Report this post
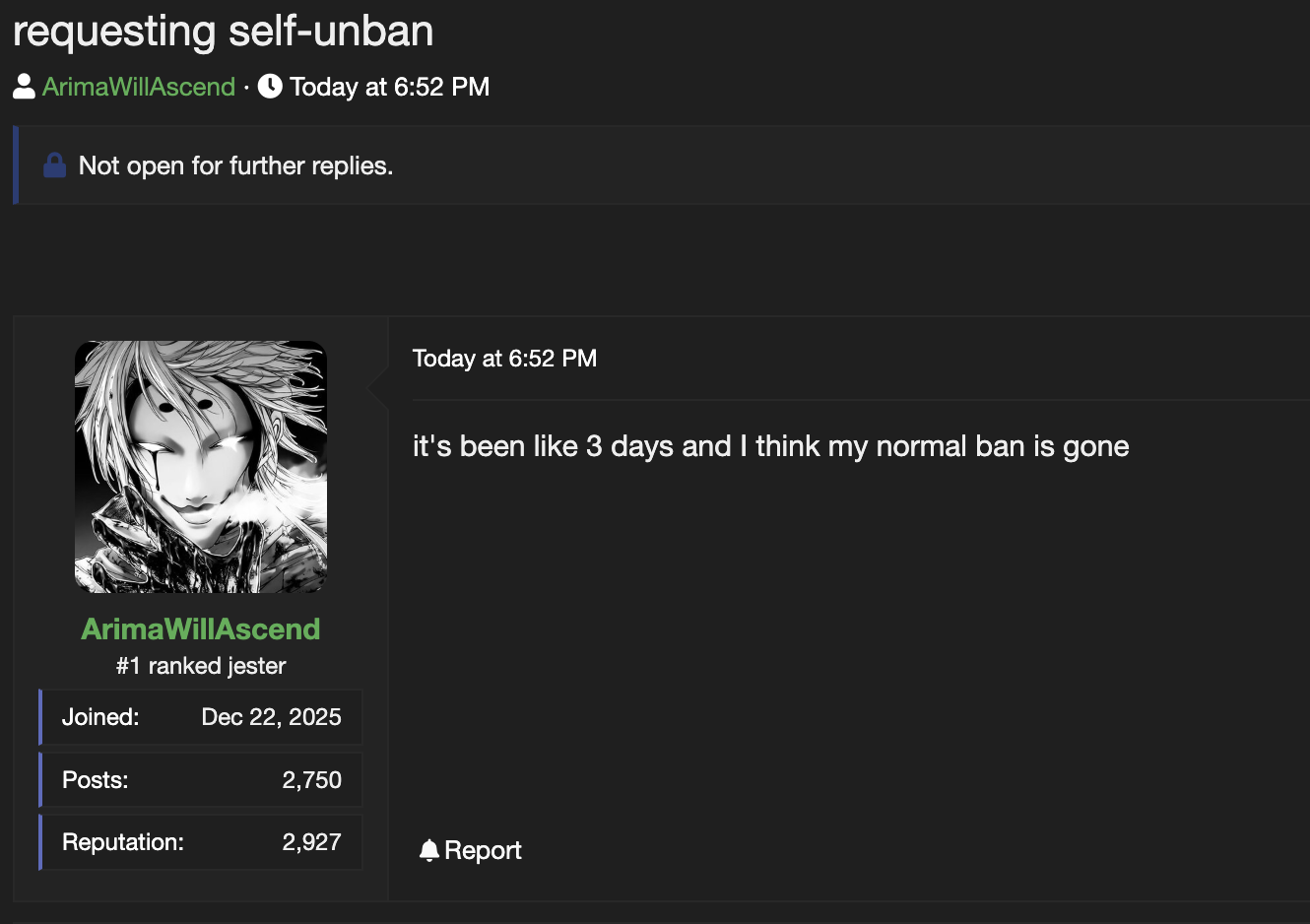Screen dimensions: 1310x924 470,850
